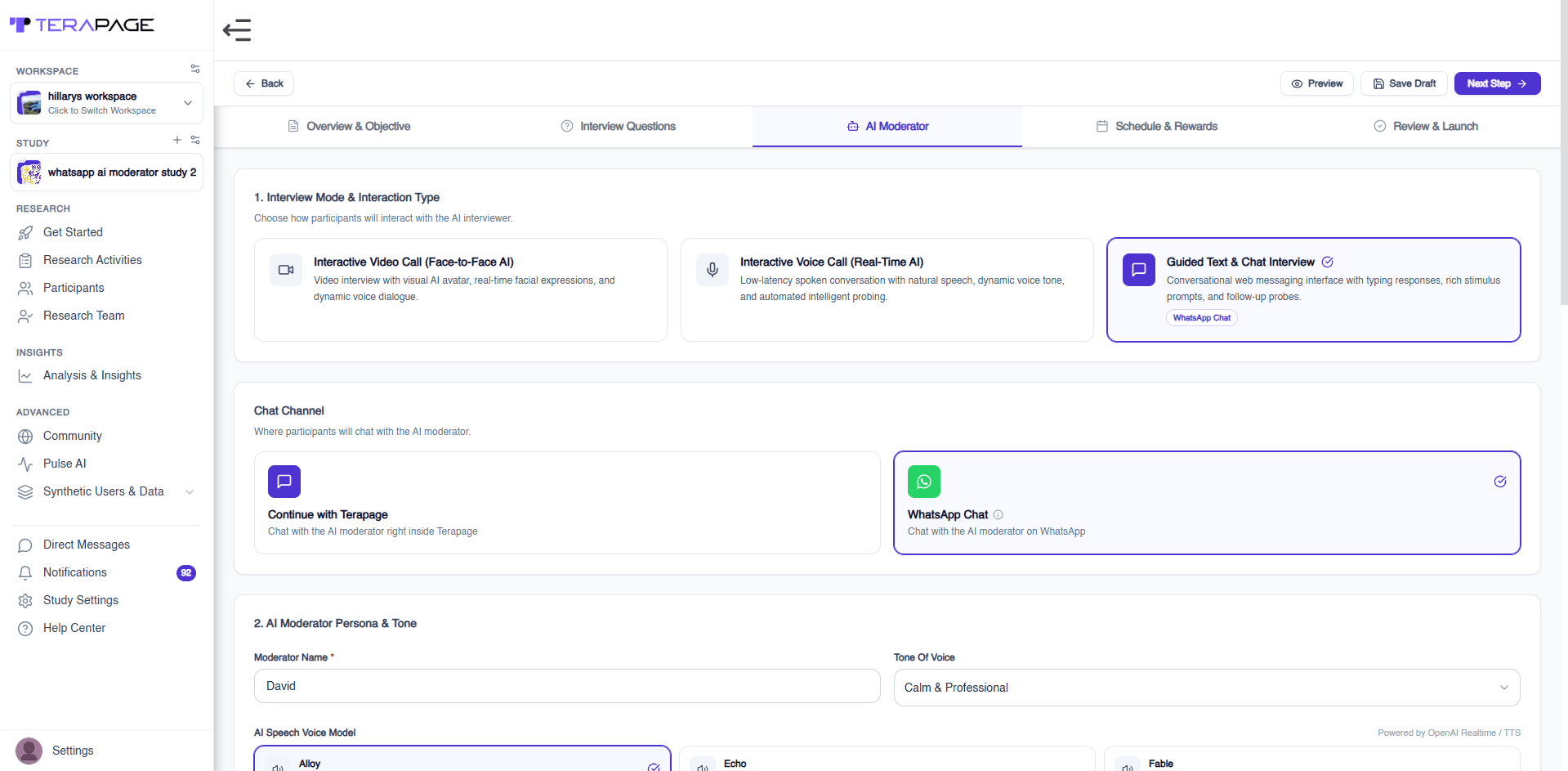The height and width of the screenshot is (771, 1568).
Task: Select Guided Text & Chat Interview mode
Action: point(1313,289)
